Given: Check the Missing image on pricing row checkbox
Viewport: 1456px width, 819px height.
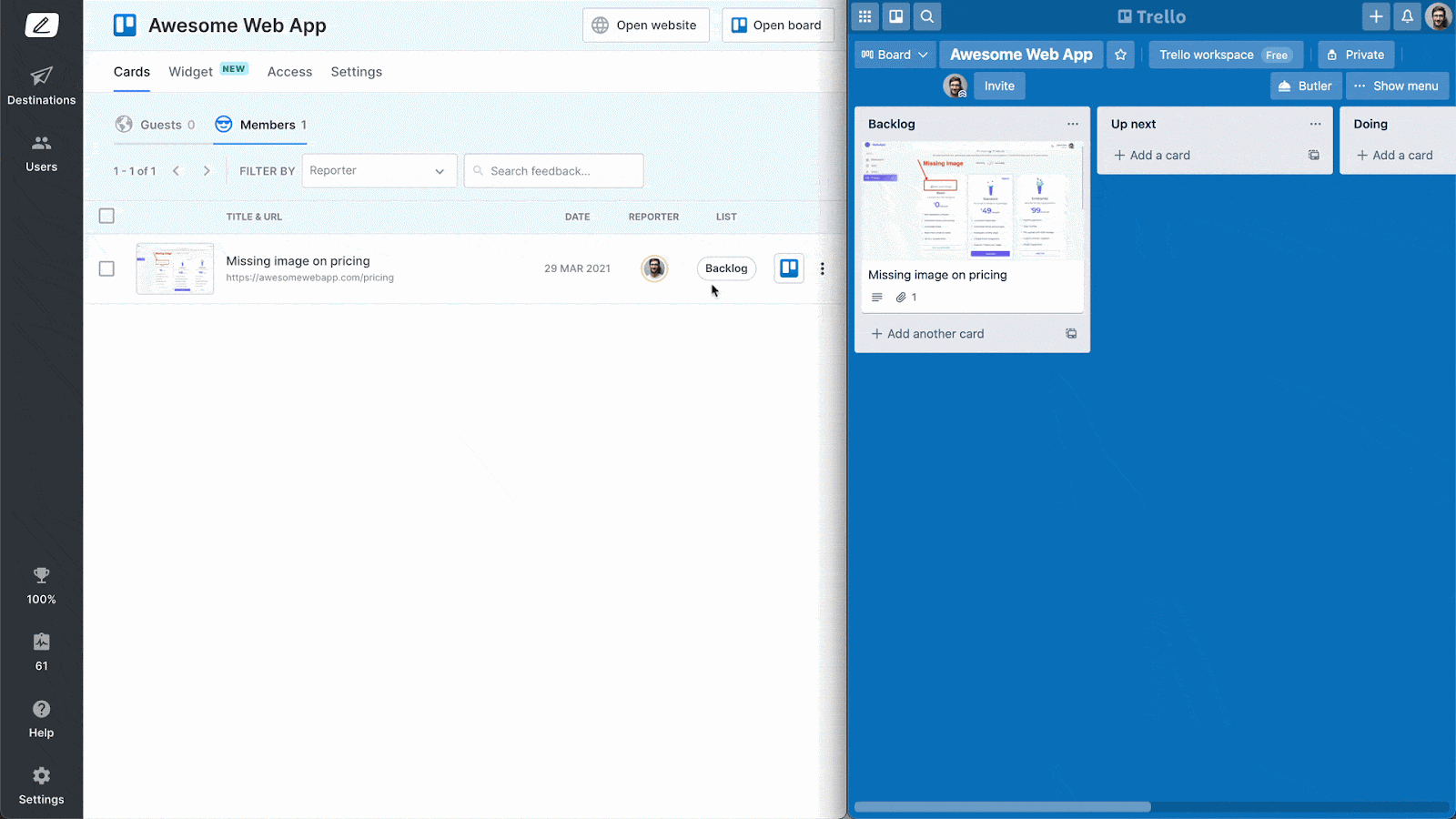Looking at the screenshot, I should pyautogui.click(x=106, y=268).
